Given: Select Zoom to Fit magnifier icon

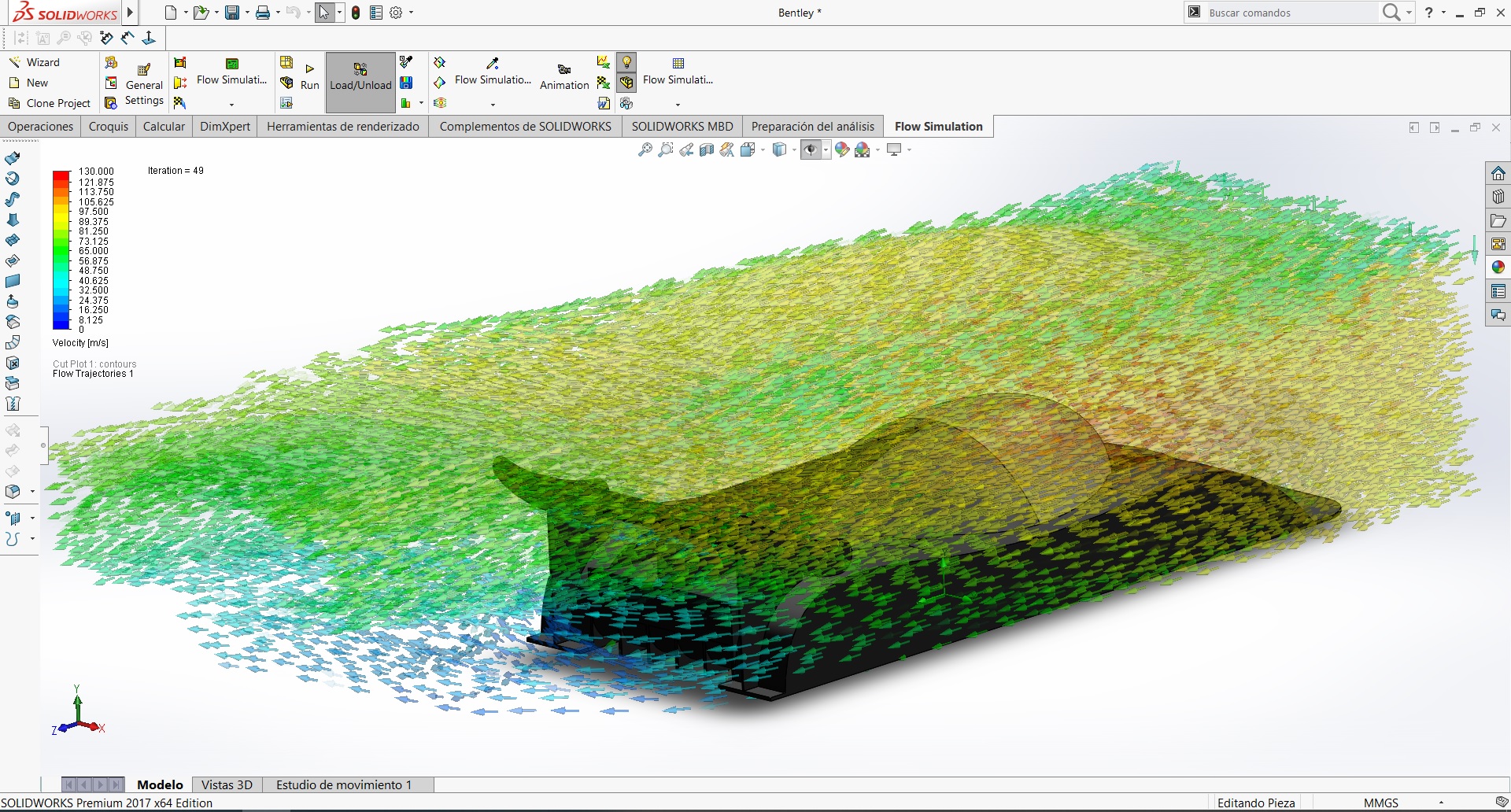Looking at the screenshot, I should click(x=645, y=149).
